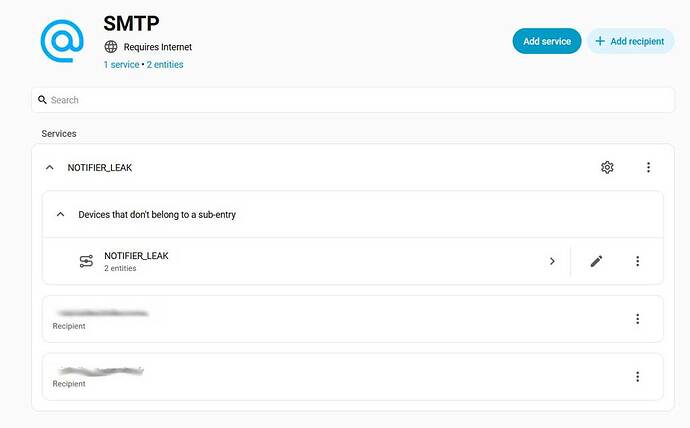
Task: Click the Add service button
Action: 547,41
